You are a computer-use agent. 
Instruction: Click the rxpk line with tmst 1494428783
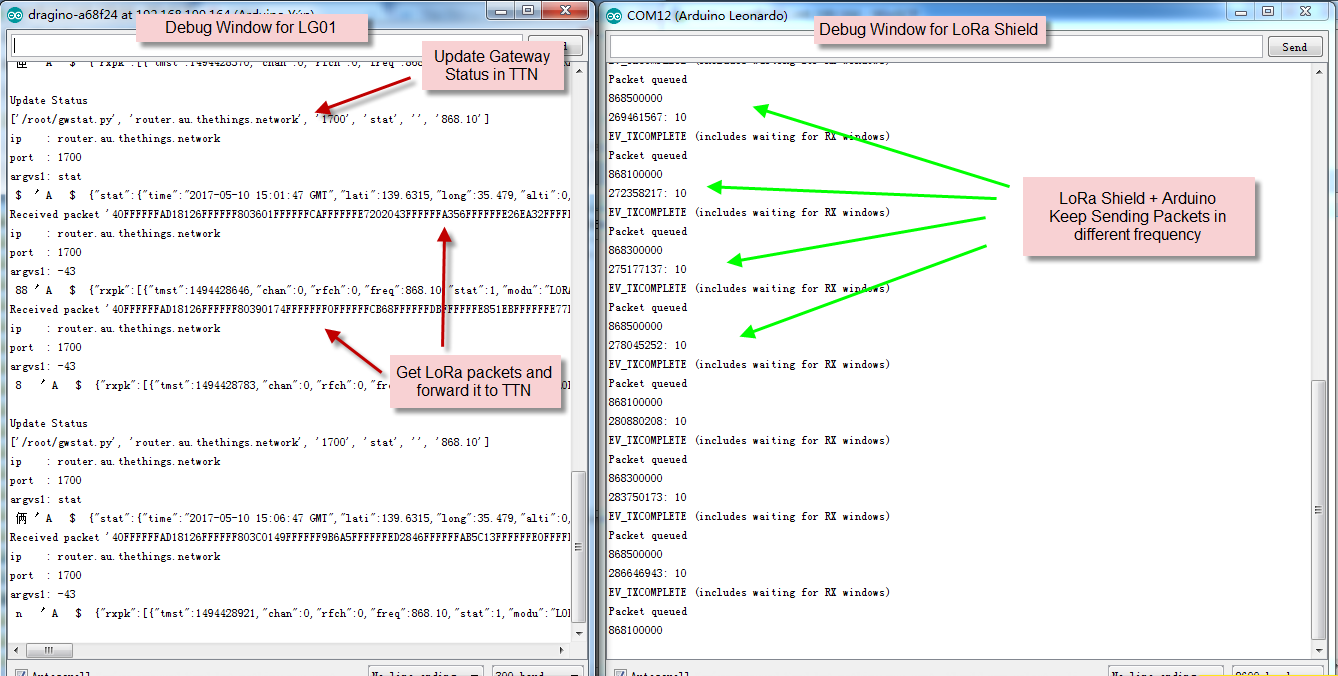pos(290,385)
